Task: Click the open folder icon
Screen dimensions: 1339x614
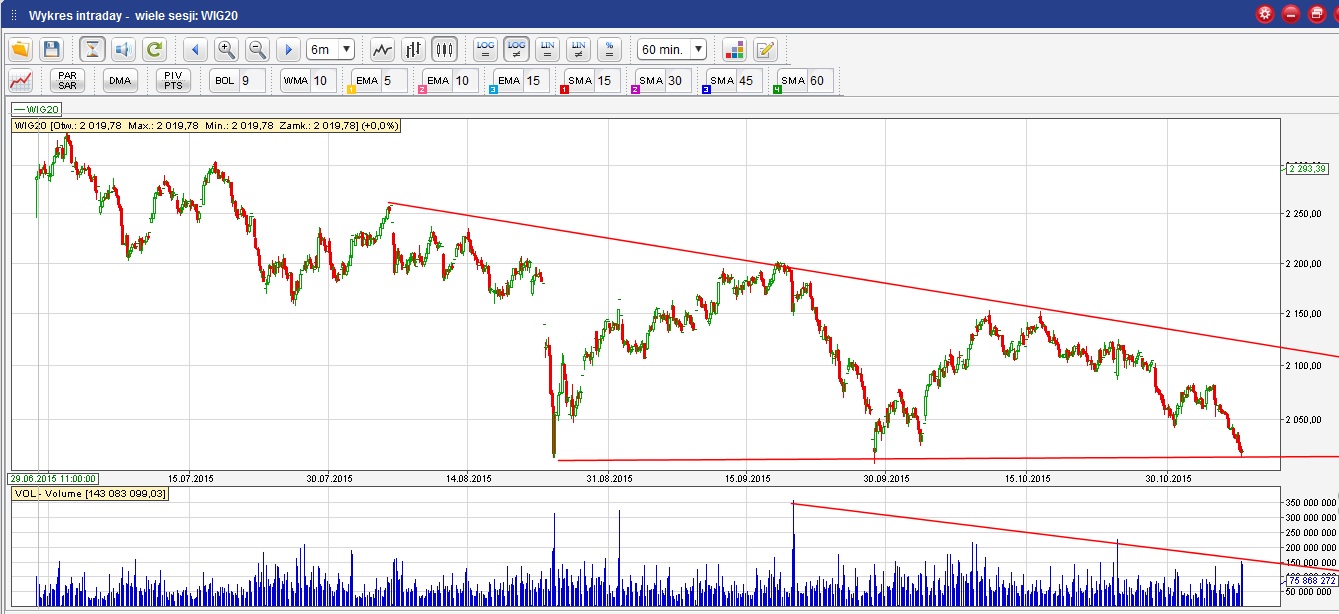Action: coord(21,49)
